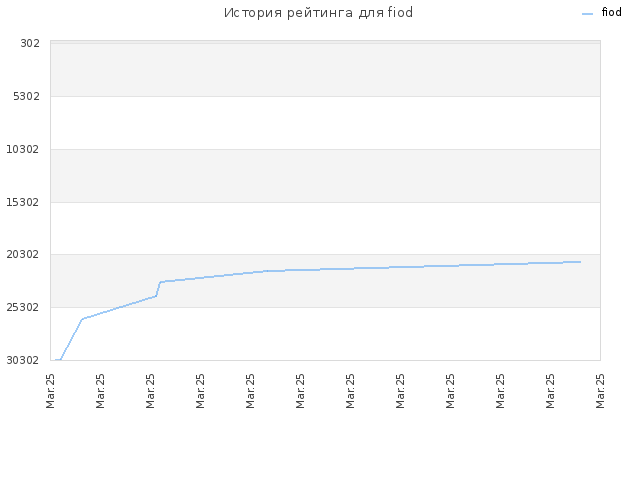Click the flat line section below 20302
The image size is (640, 480).
click(x=408, y=267)
